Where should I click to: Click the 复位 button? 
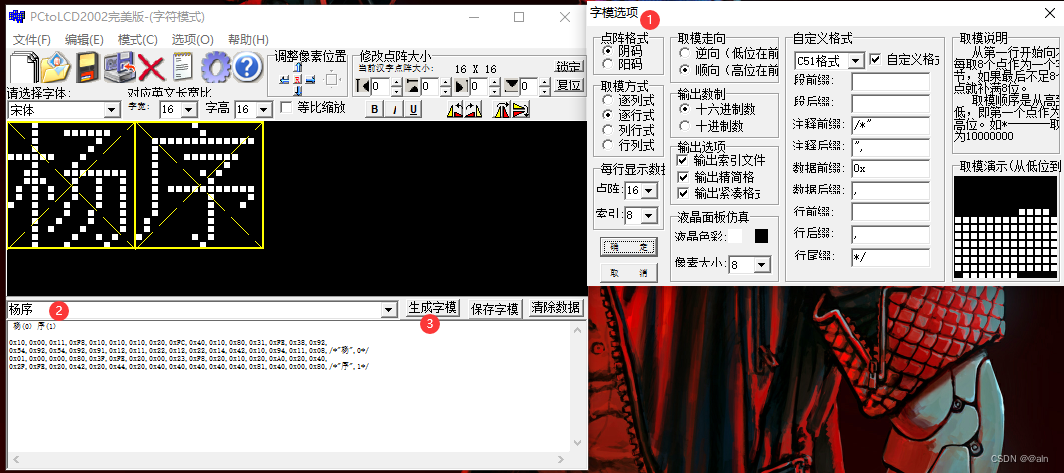[x=569, y=86]
